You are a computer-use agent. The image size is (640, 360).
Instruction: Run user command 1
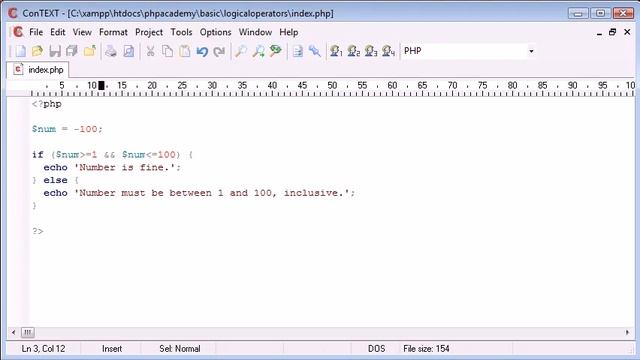(336, 51)
